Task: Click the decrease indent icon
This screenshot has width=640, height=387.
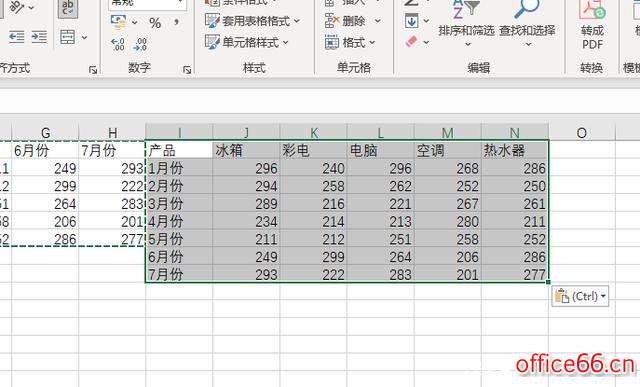Action: click(x=16, y=37)
